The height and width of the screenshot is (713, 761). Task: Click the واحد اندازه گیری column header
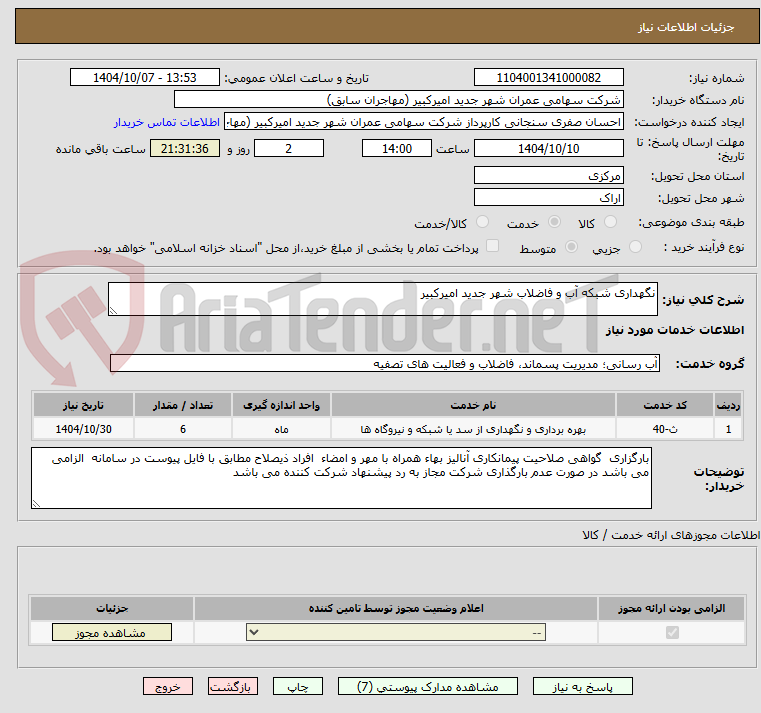[281, 405]
